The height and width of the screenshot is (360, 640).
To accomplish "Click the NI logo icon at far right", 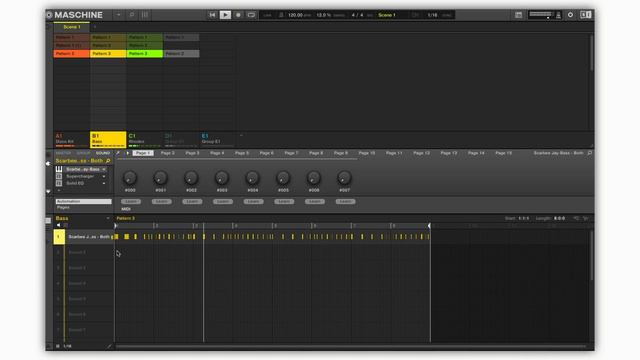I will pos(586,15).
